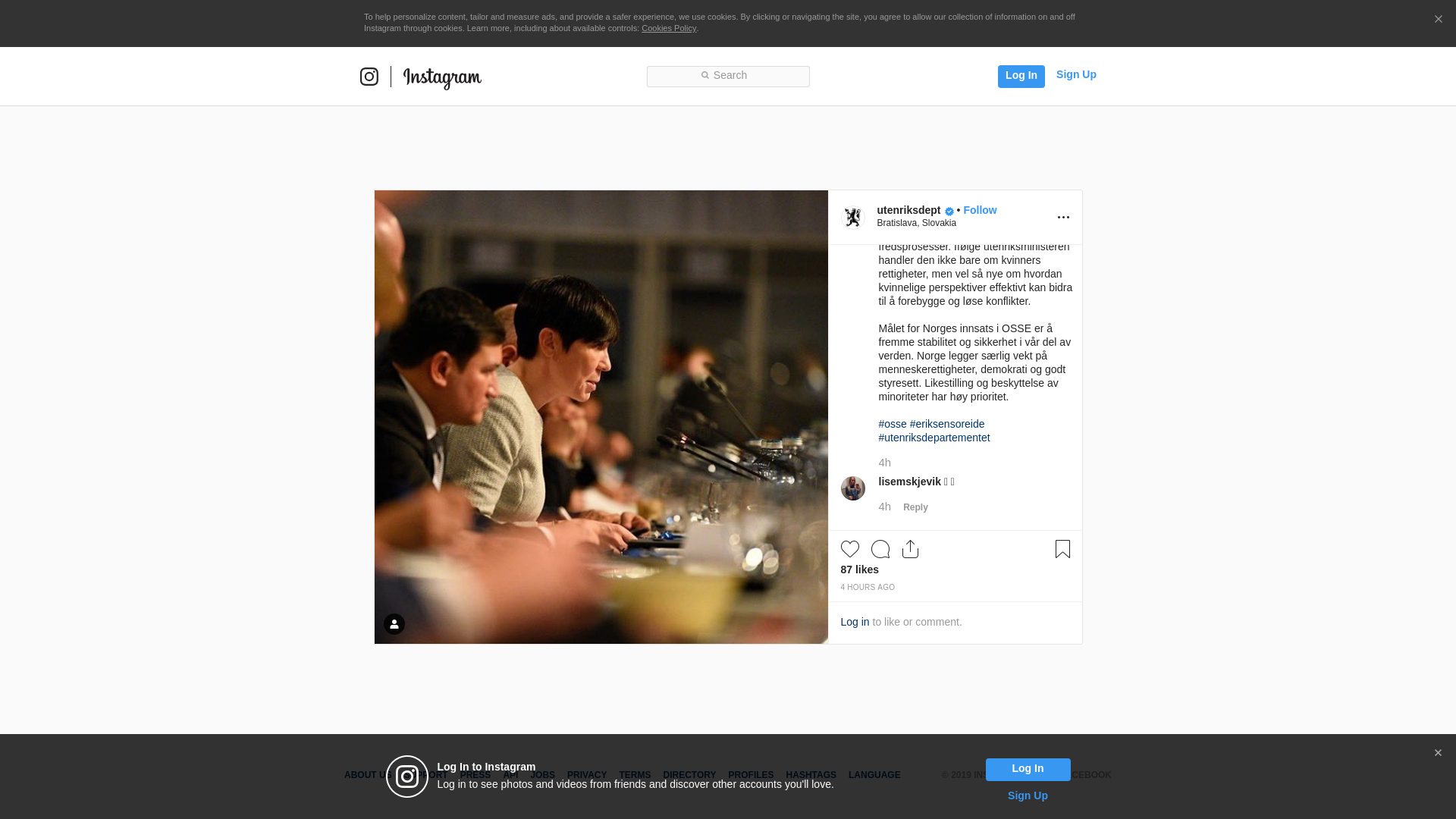Screen dimensions: 1456x819
Task: Click the Instagram logo in the bottom banner
Action: coord(407,777)
